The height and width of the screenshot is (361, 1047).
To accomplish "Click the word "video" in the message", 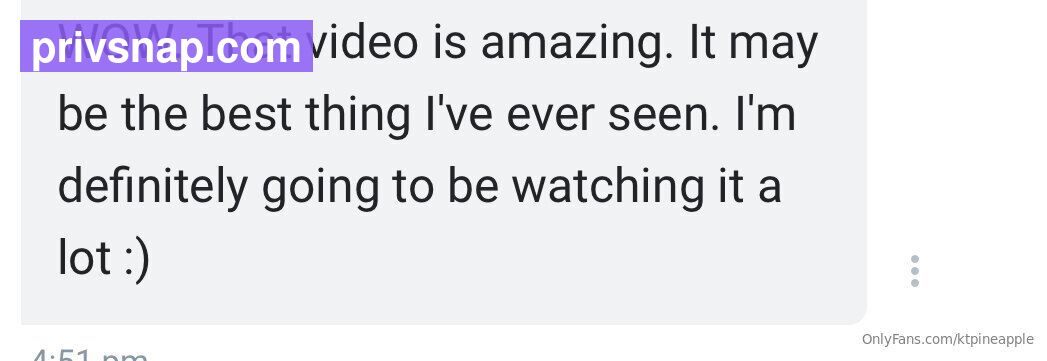I will pyautogui.click(x=365, y=41).
